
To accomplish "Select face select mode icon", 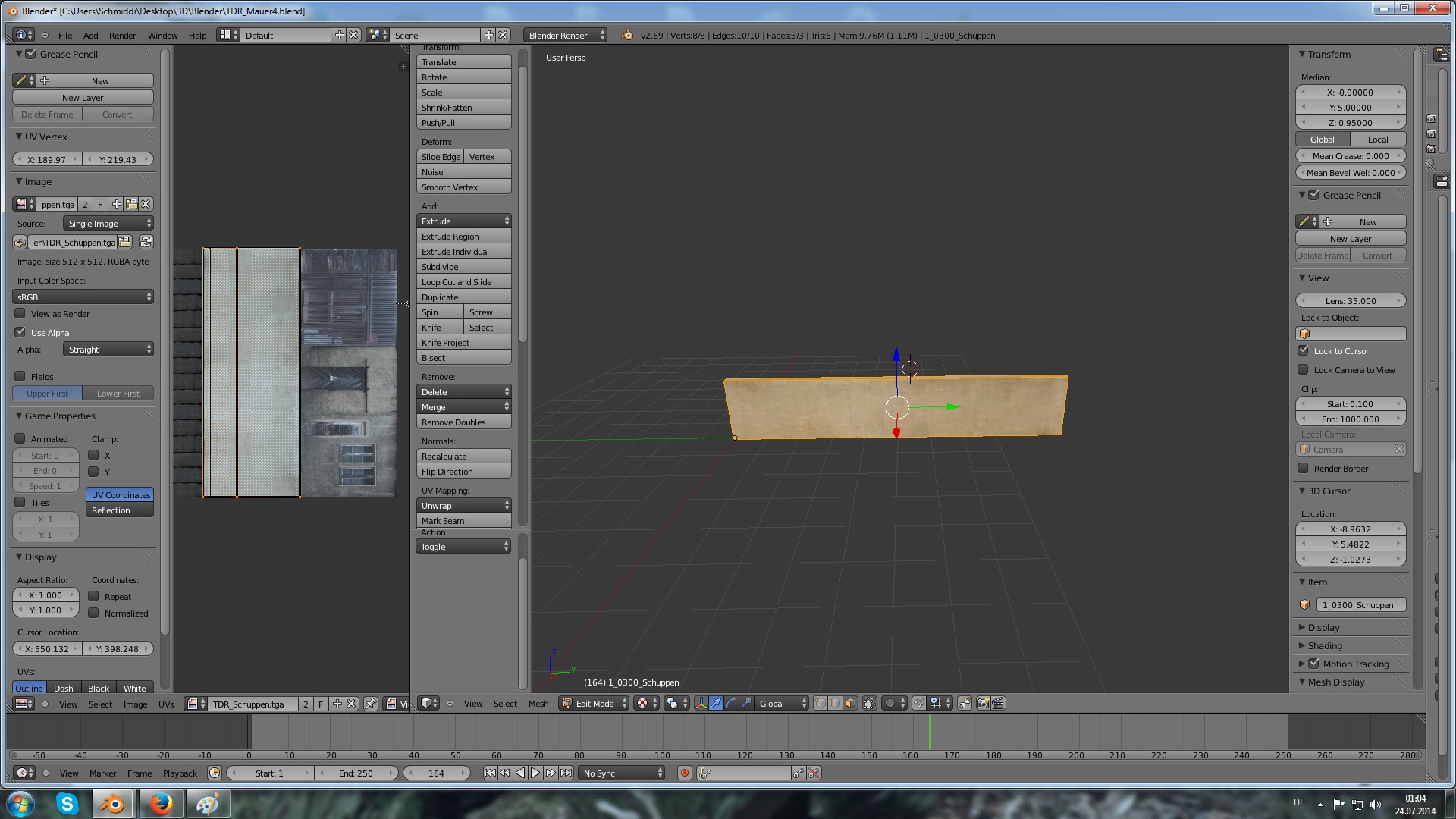I will (850, 704).
